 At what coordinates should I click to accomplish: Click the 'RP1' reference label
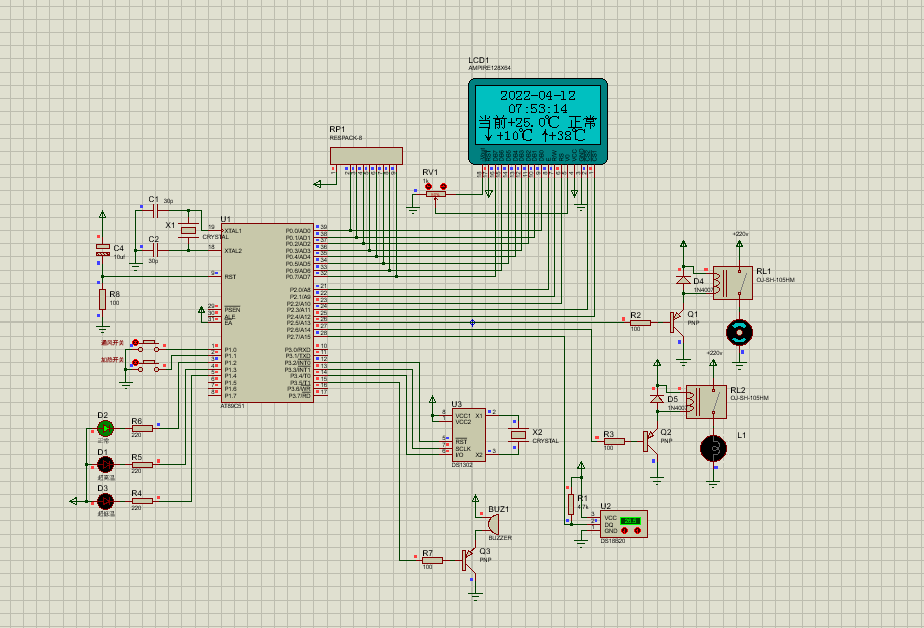337,129
